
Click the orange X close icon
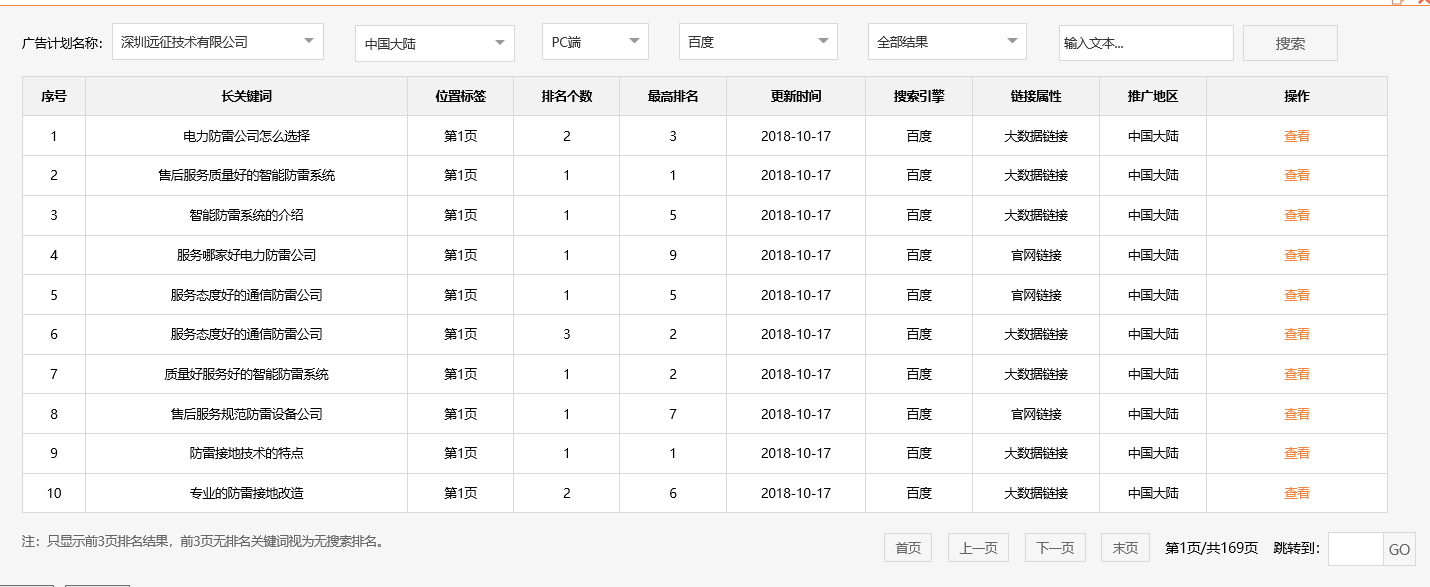pos(1423,3)
